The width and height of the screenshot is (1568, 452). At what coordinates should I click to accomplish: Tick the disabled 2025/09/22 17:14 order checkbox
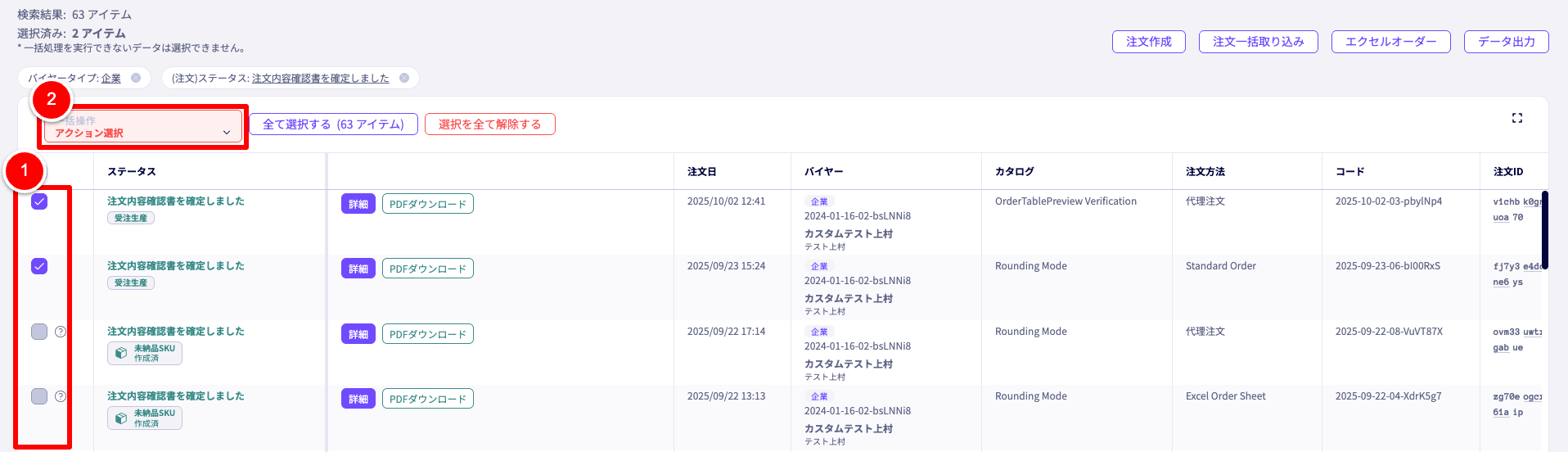39,332
